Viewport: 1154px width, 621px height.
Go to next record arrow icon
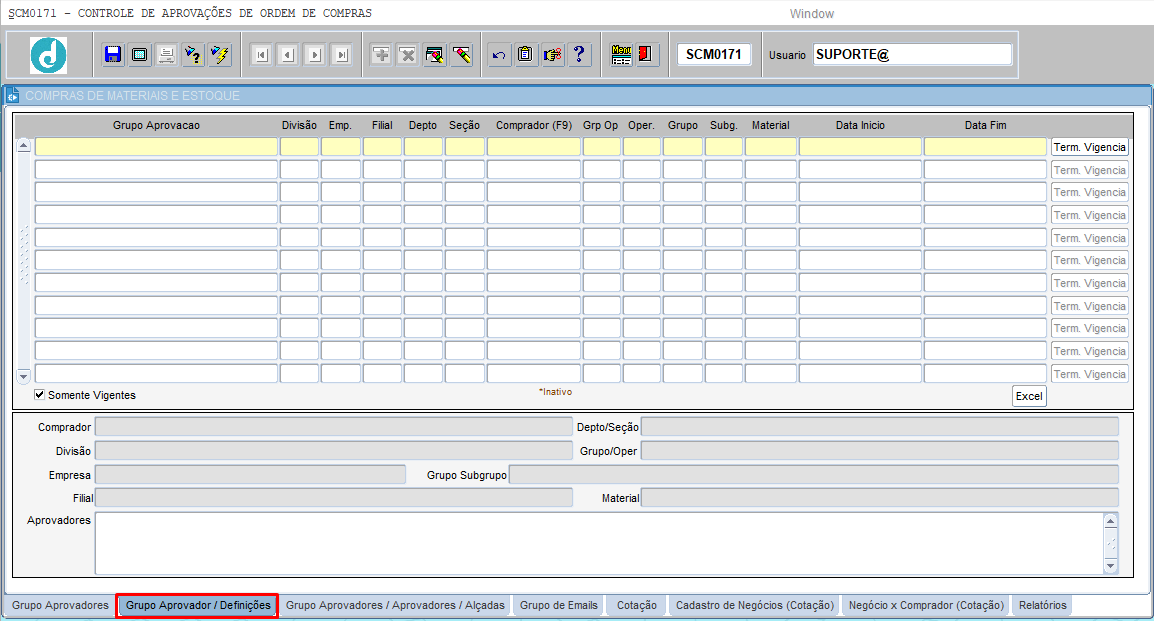[x=315, y=54]
